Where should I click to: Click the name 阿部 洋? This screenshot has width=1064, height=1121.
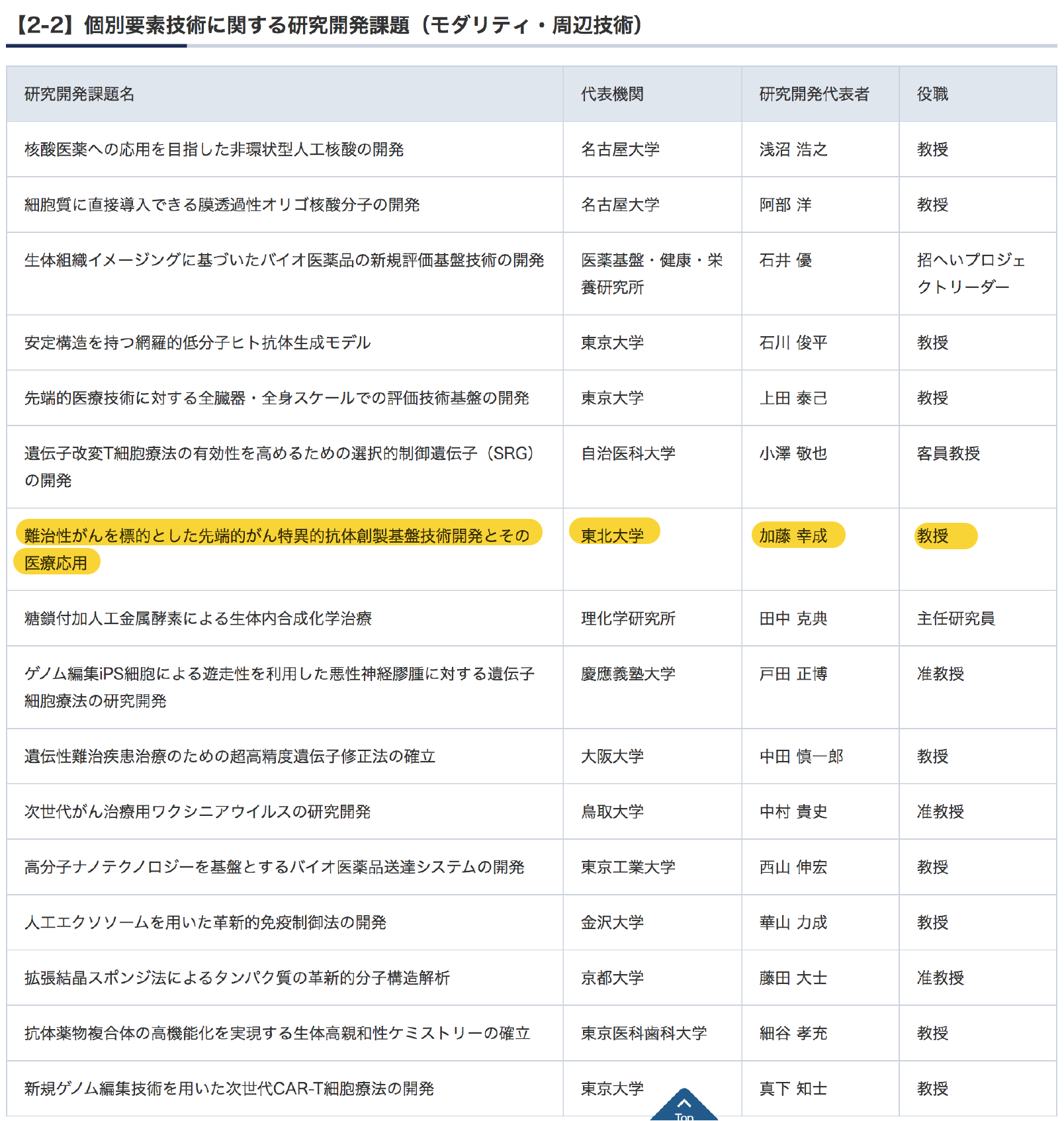(x=785, y=205)
